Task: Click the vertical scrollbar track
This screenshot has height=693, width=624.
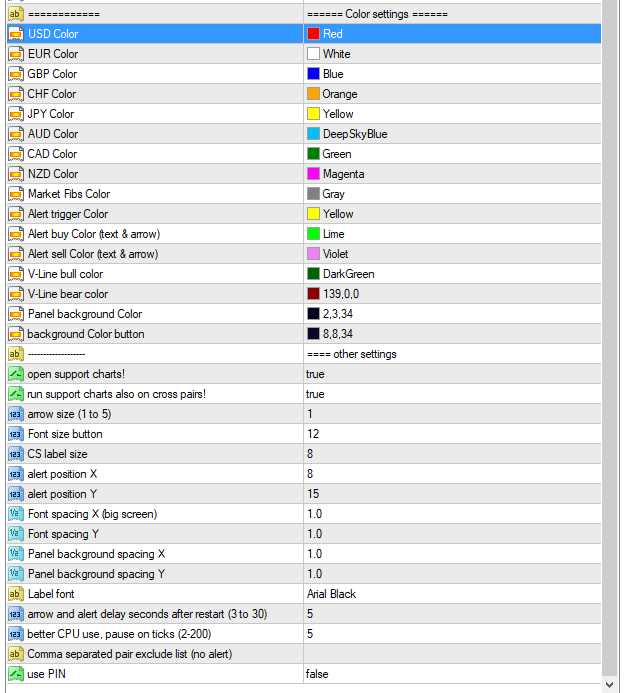Action: click(x=609, y=336)
